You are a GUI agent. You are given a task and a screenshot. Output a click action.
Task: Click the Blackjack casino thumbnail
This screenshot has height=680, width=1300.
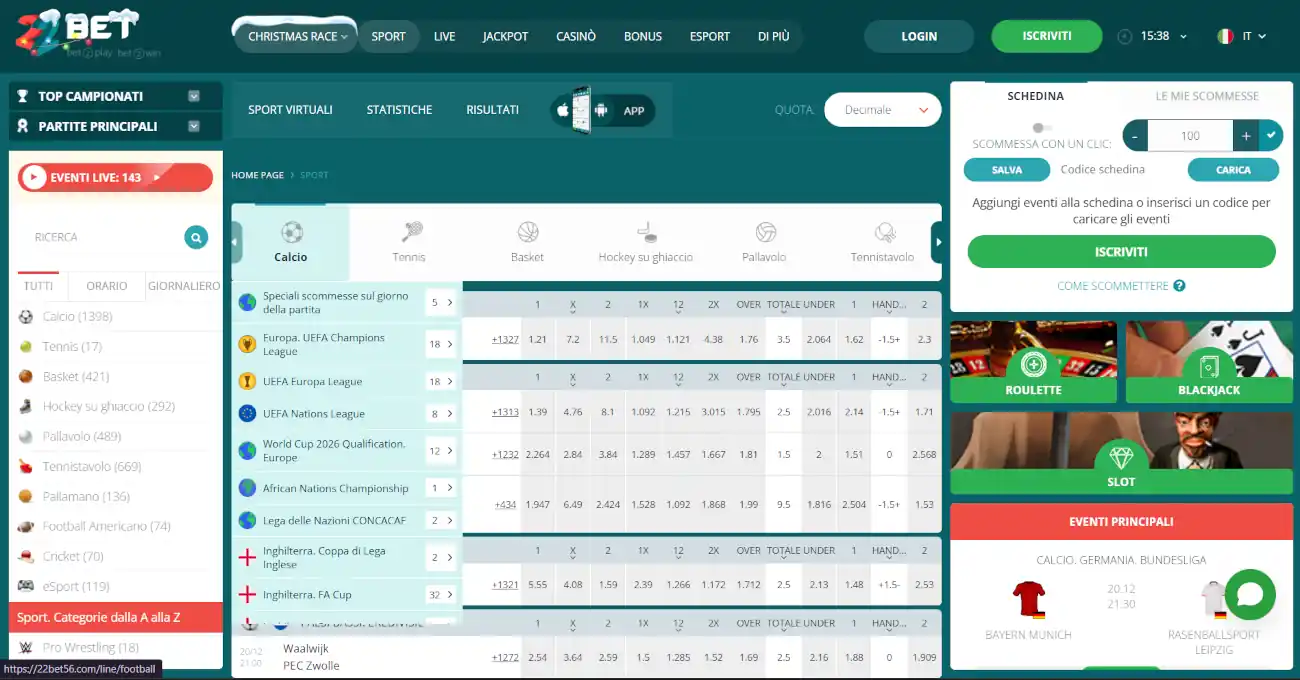(x=1209, y=363)
